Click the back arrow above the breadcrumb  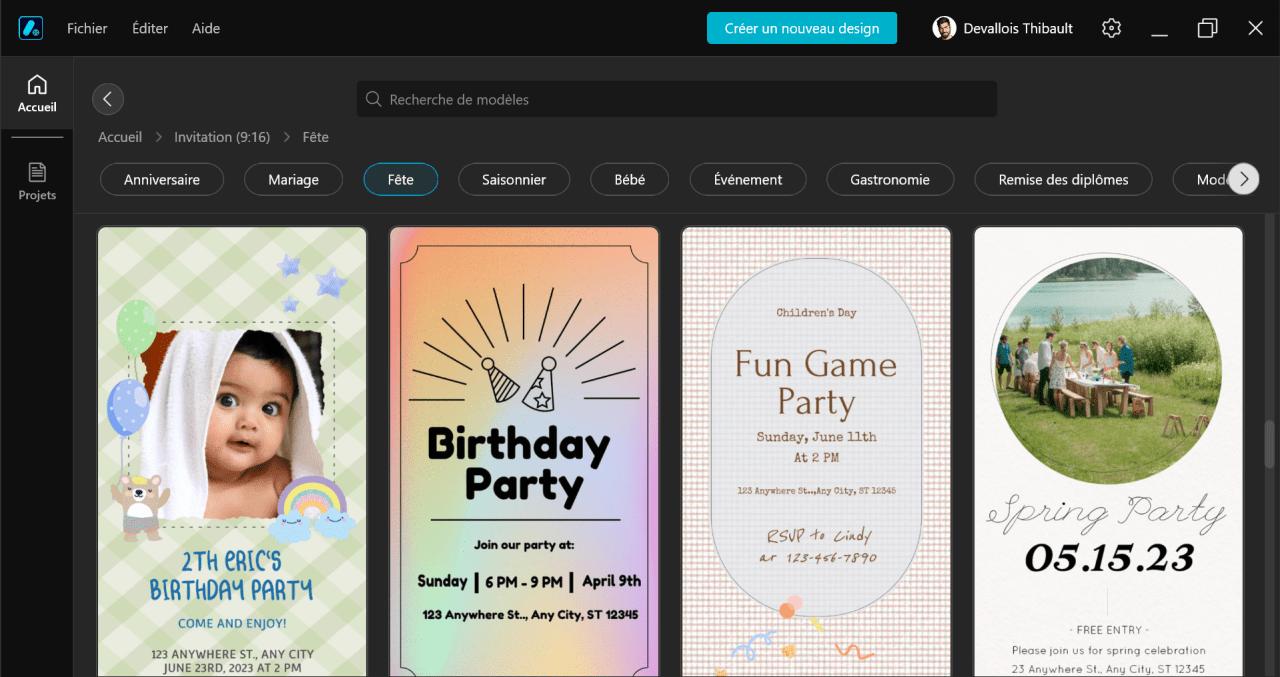pos(108,98)
